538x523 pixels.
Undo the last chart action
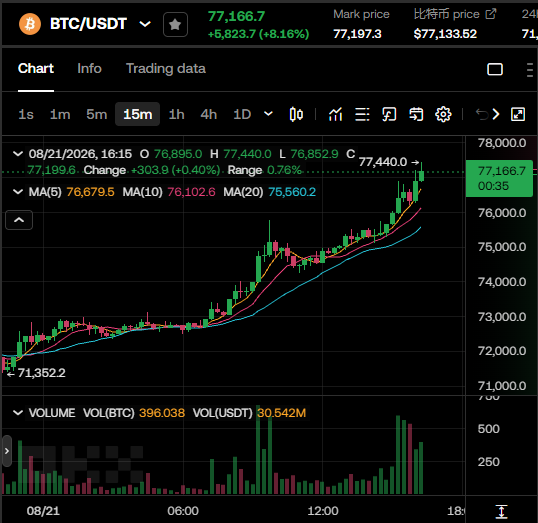tap(482, 114)
